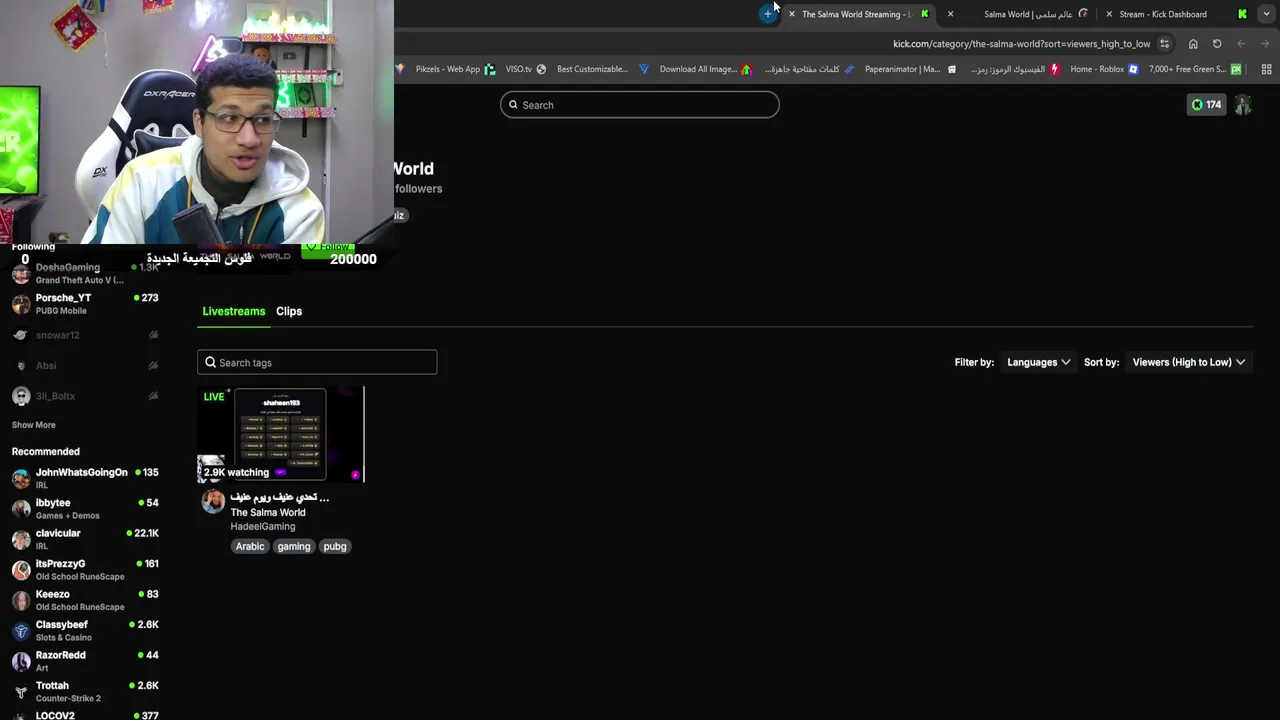Click The Salma World category link under stream

pyautogui.click(x=268, y=512)
